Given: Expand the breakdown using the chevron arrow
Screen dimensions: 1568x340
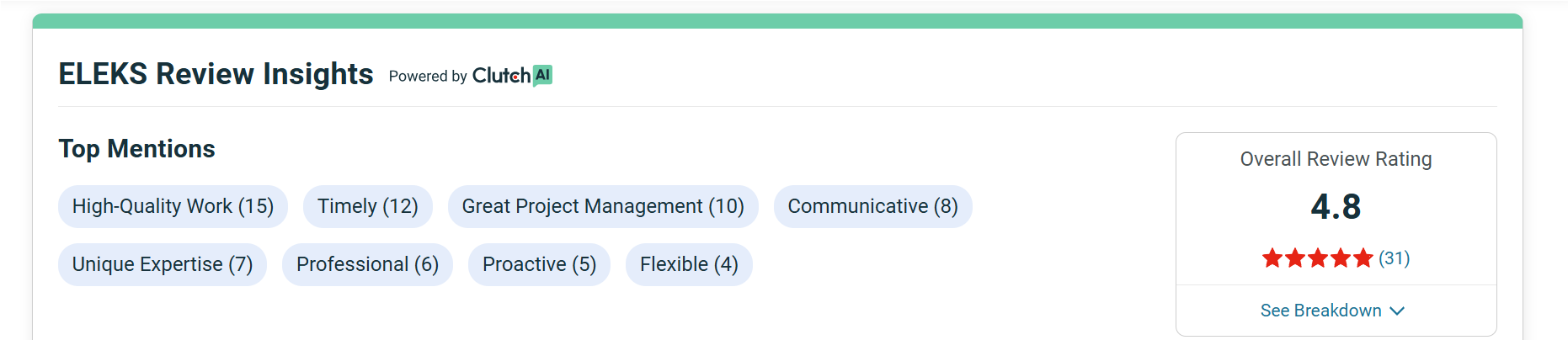Looking at the screenshot, I should tap(1397, 311).
